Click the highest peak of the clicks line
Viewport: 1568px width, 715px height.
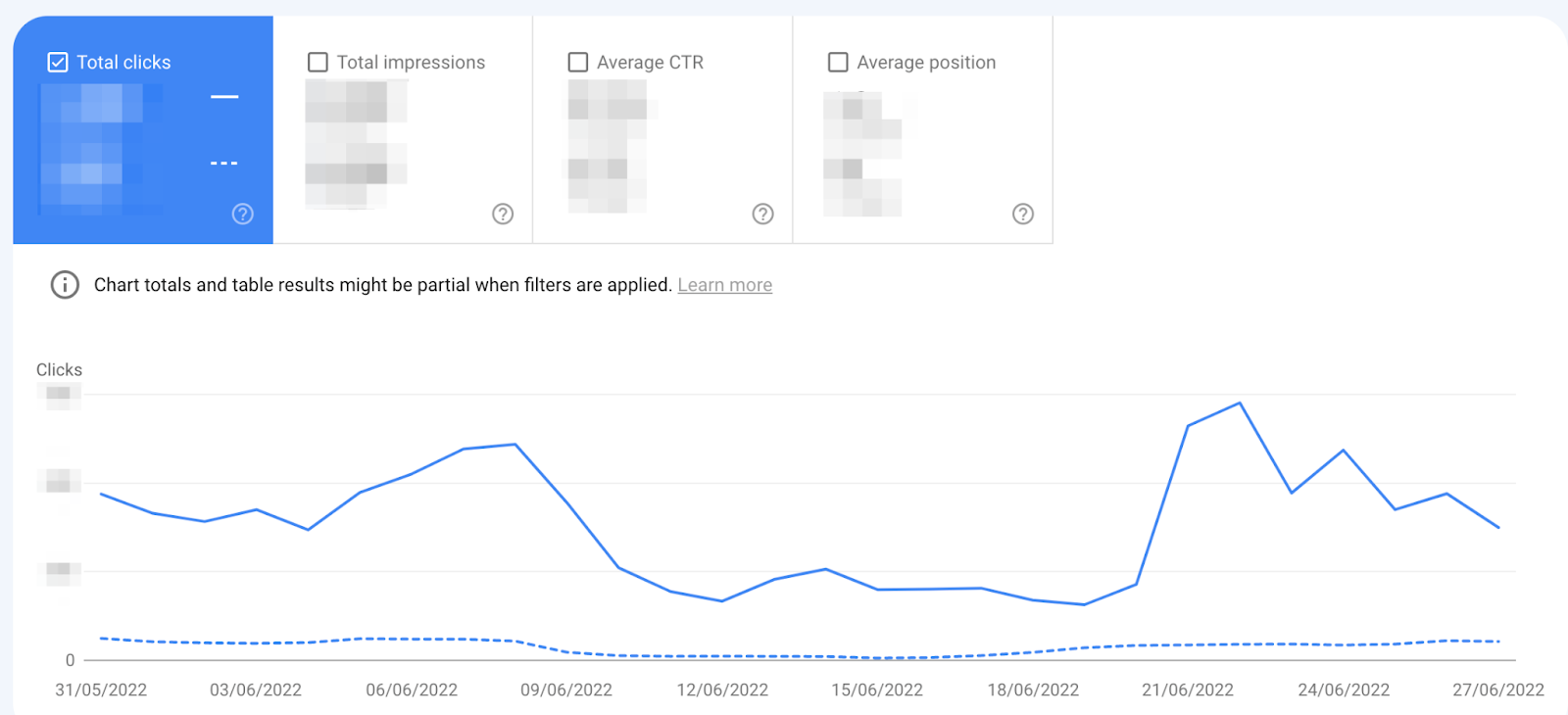(1240, 404)
